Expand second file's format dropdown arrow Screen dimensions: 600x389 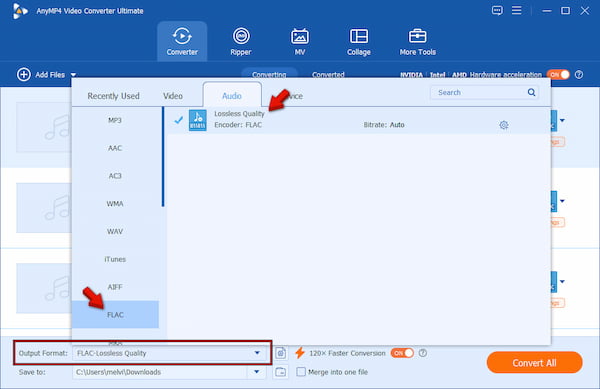click(x=562, y=201)
